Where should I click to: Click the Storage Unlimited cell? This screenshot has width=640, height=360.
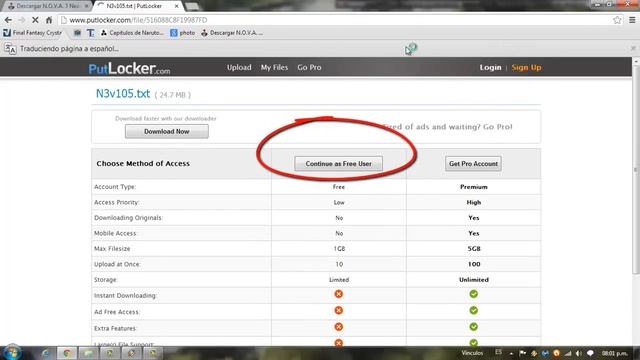(473, 280)
